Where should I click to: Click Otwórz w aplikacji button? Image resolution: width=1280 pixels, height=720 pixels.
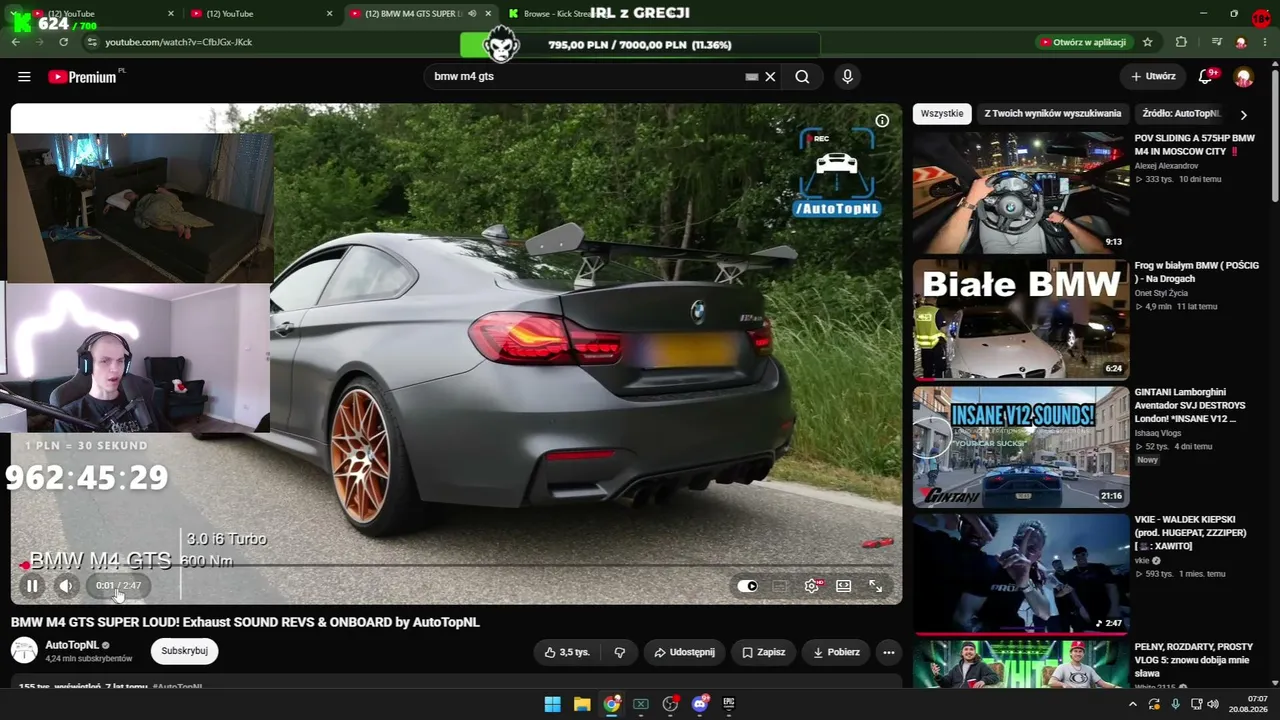[x=1084, y=42]
